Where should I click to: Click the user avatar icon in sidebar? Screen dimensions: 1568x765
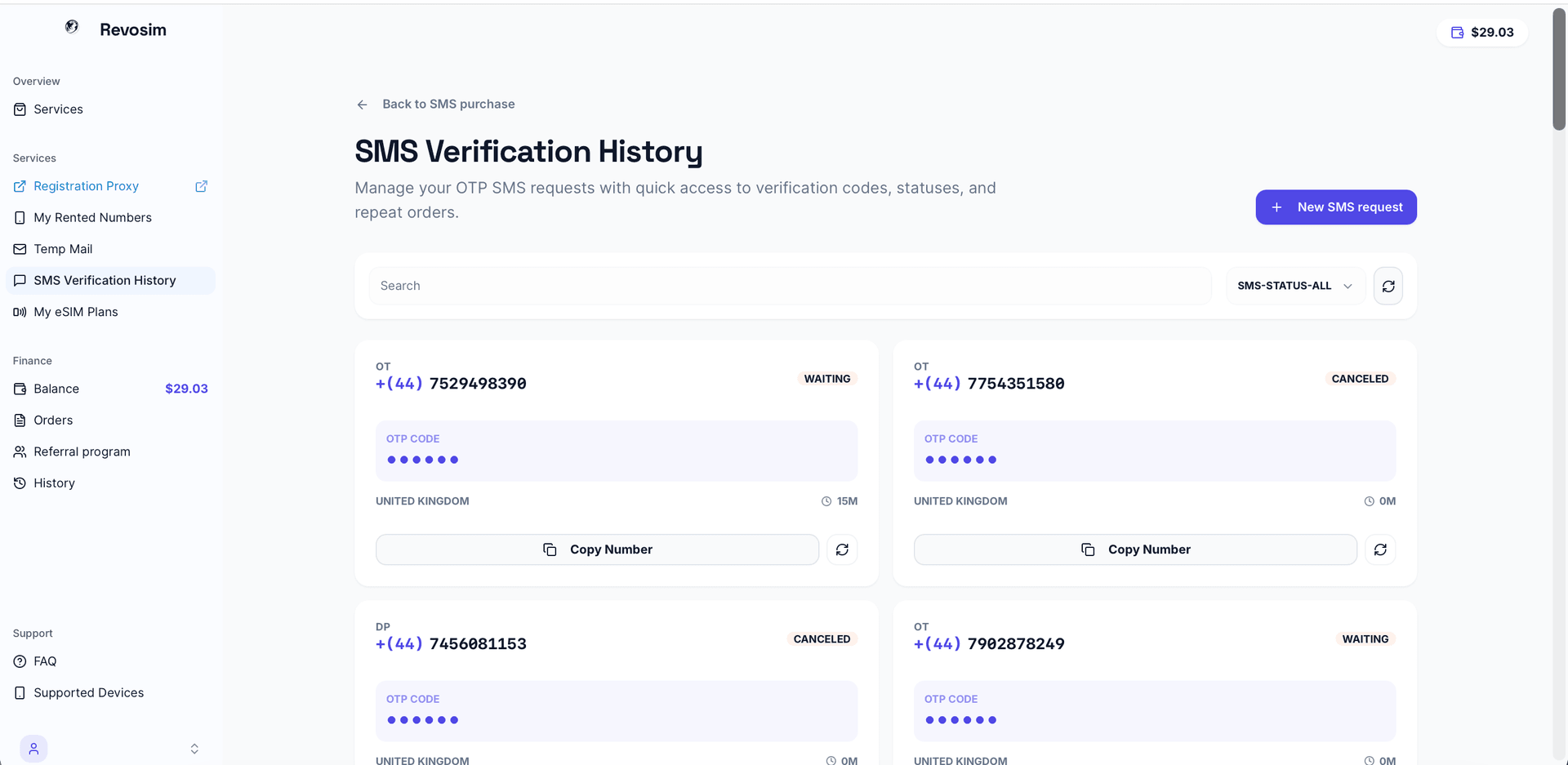33,748
